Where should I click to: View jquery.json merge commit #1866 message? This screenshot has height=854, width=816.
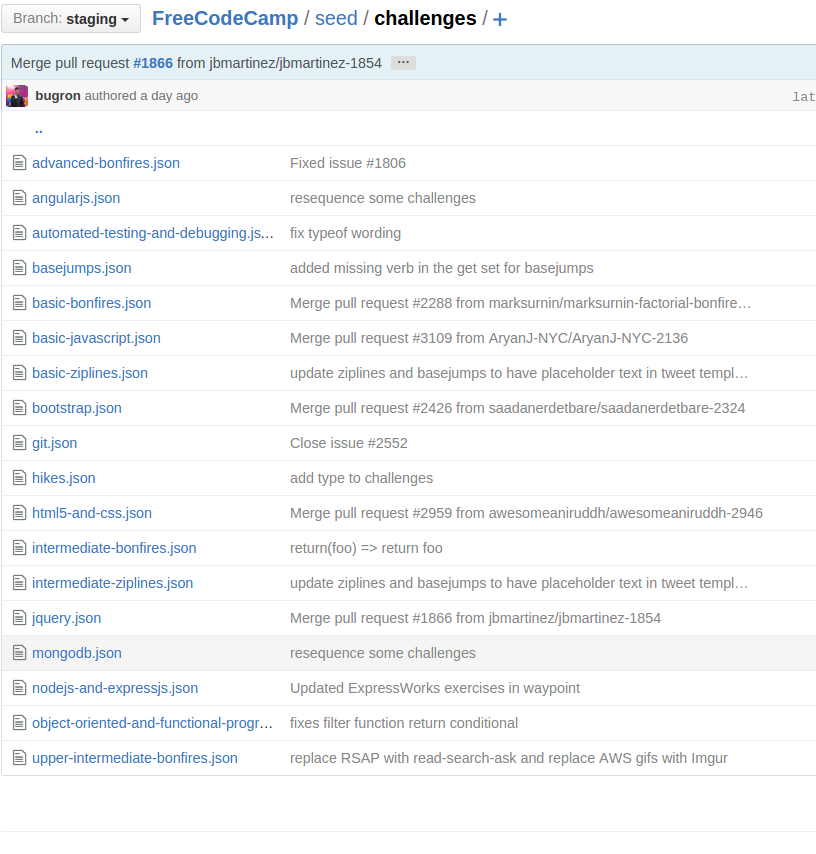(475, 618)
